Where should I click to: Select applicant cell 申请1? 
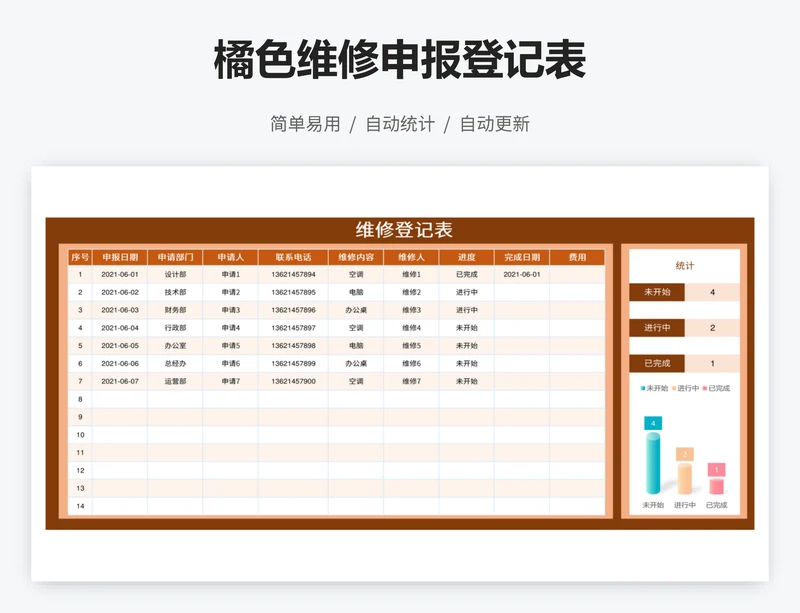231,275
